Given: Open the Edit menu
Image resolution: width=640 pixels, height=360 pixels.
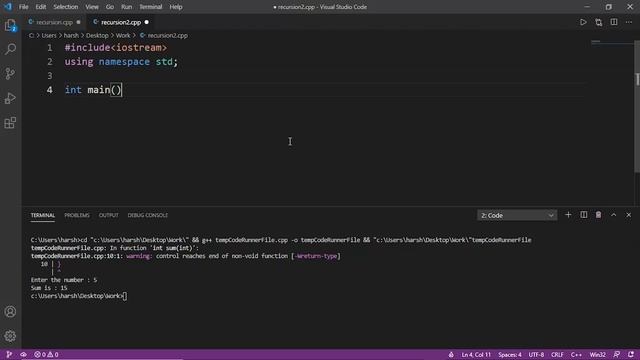Looking at the screenshot, I should coord(40,7).
